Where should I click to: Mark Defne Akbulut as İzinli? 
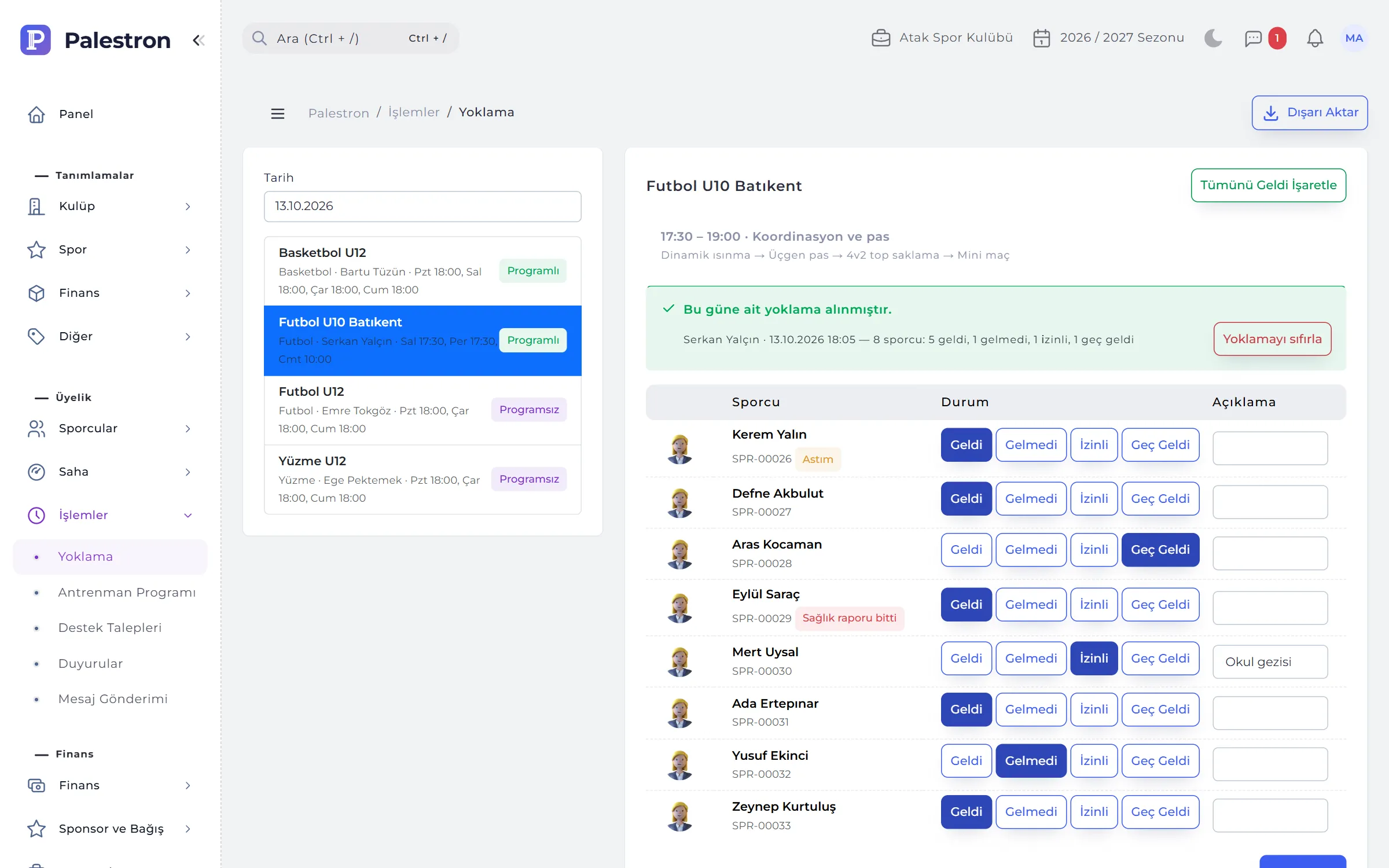point(1094,499)
